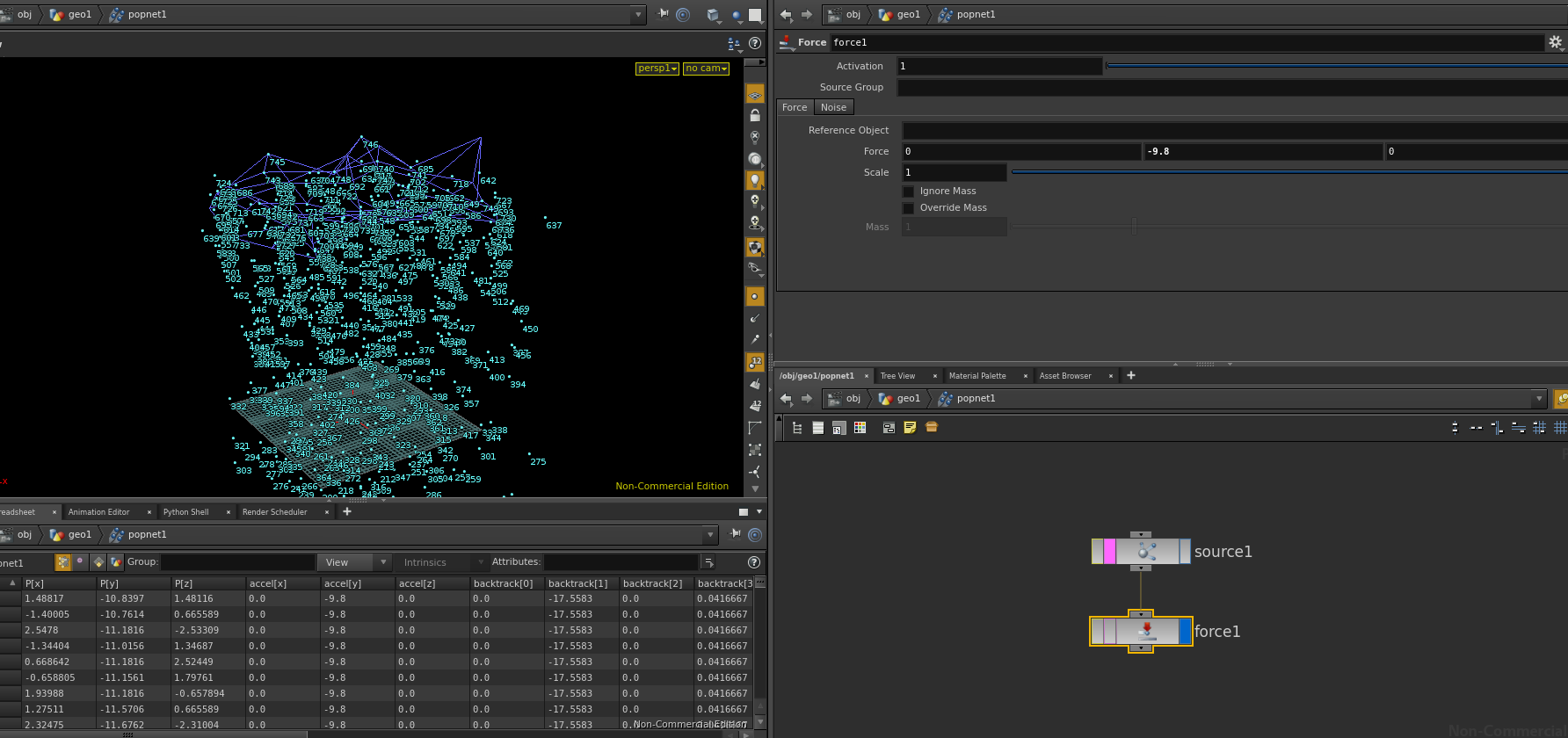This screenshot has height=738, width=1568.
Task: Open the spreadsheet pane options arrow menu
Action: [x=759, y=511]
